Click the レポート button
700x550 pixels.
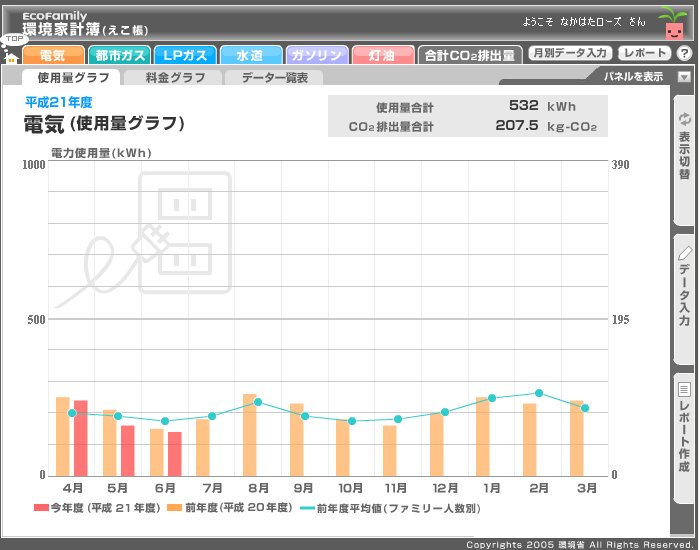coord(644,53)
